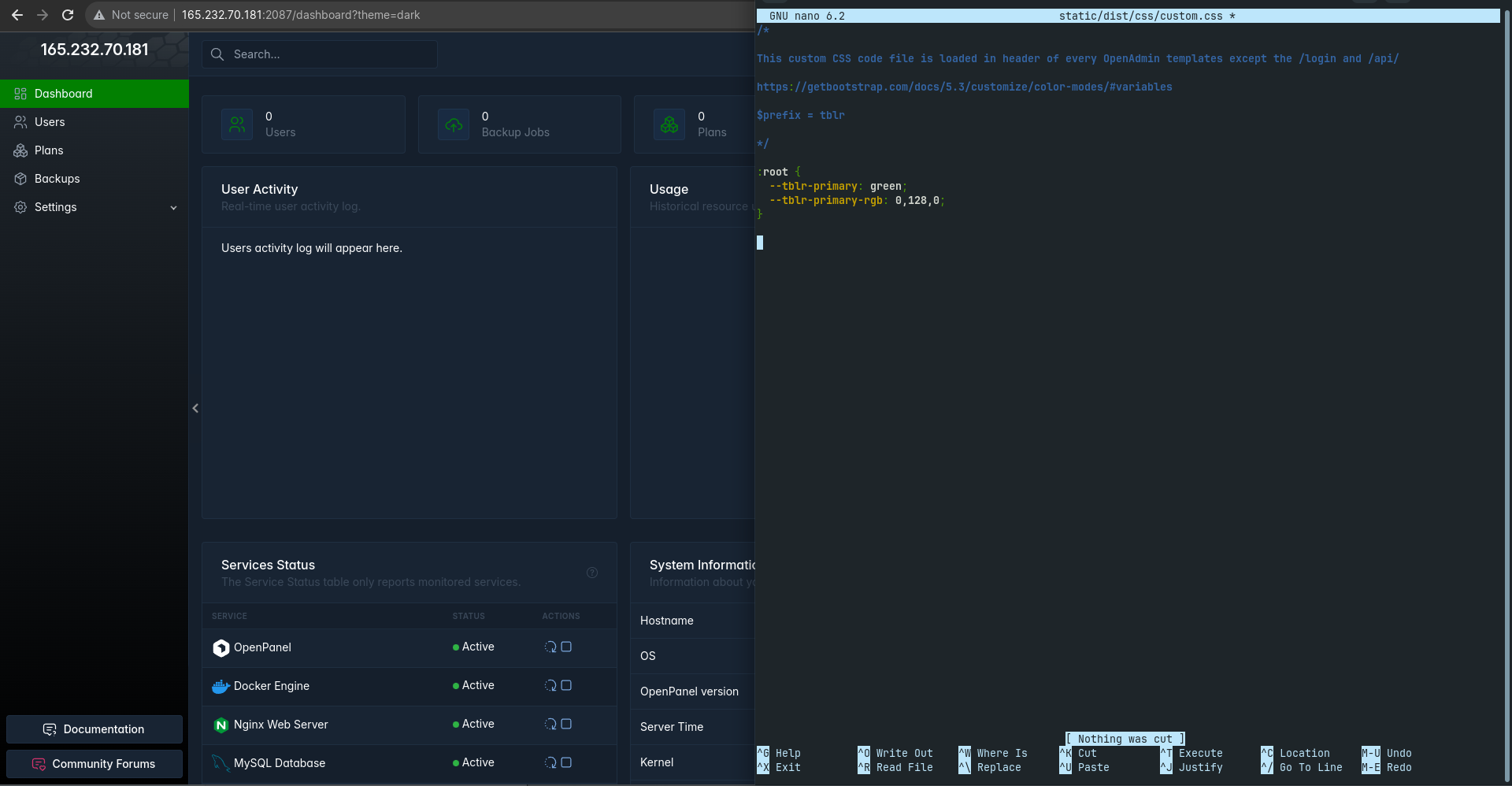Click the Users count card icon
Viewport: 1512px width, 786px height.
pyautogui.click(x=237, y=124)
